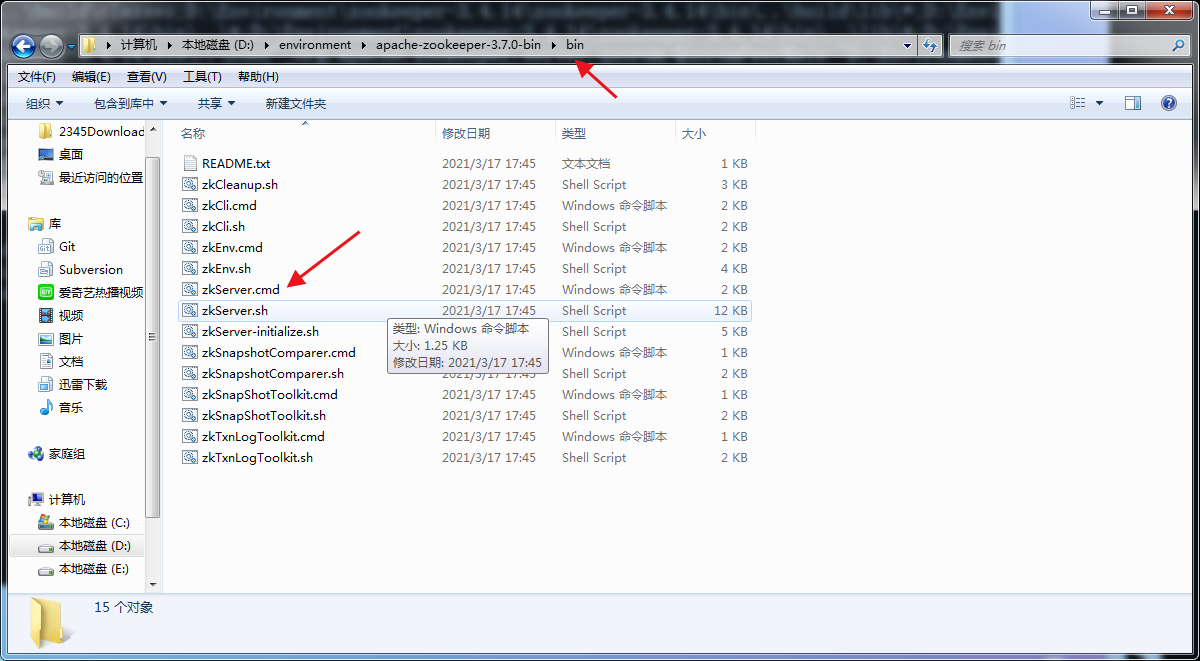Expand the 组织 toolbar dropdown
The height and width of the screenshot is (661, 1200).
point(45,104)
